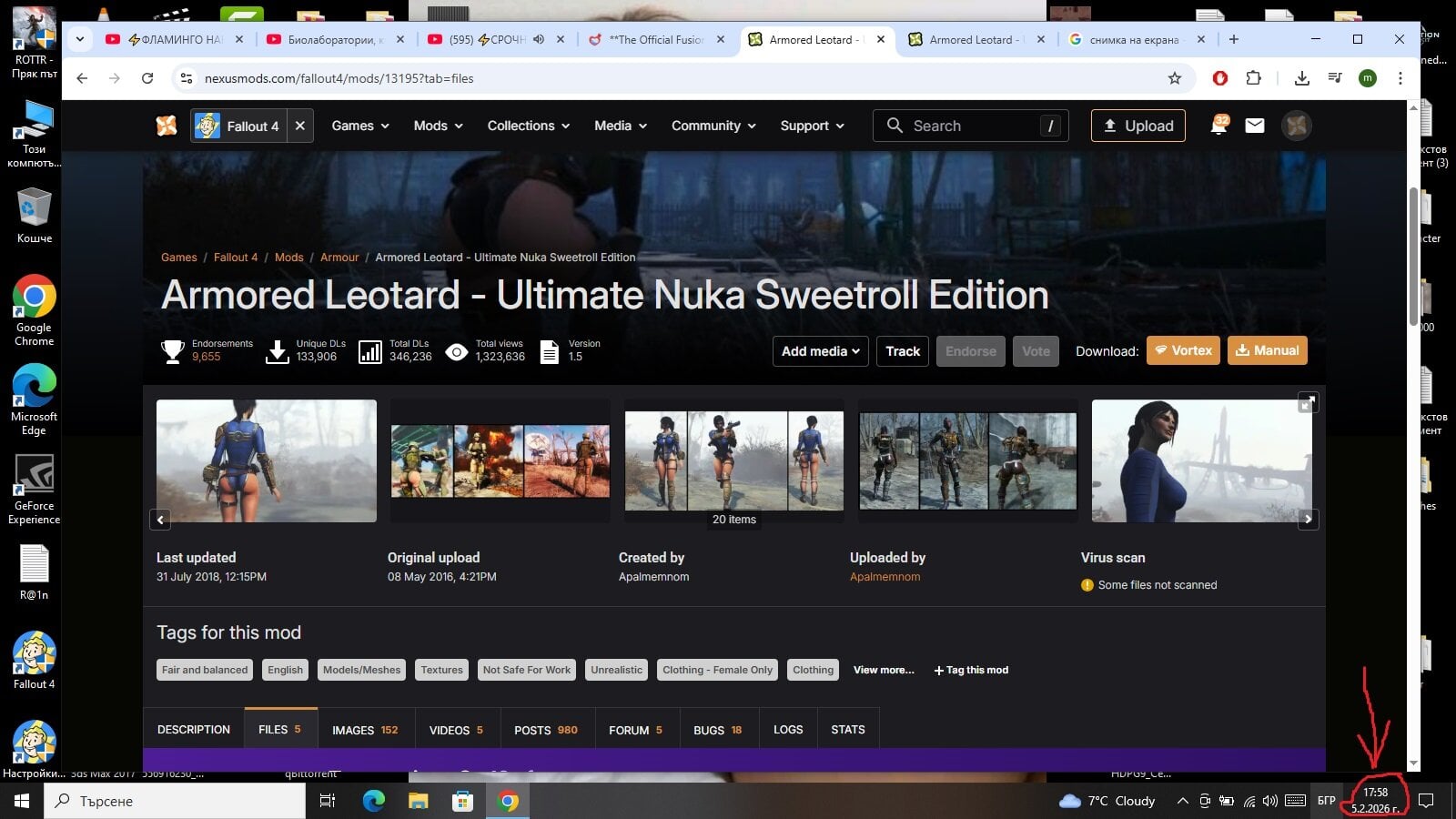
Task: Open the Nexus messages envelope
Action: pos(1255,126)
